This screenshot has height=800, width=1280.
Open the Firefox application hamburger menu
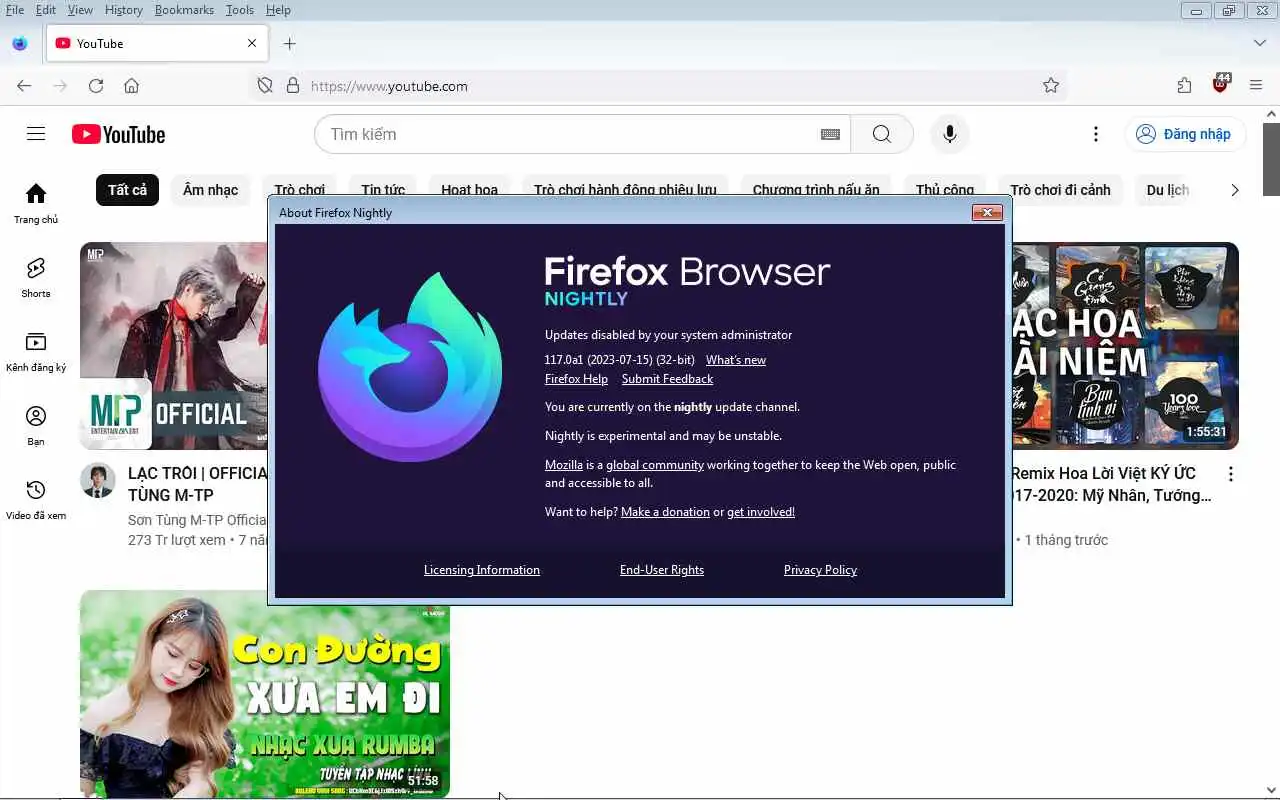(1256, 86)
